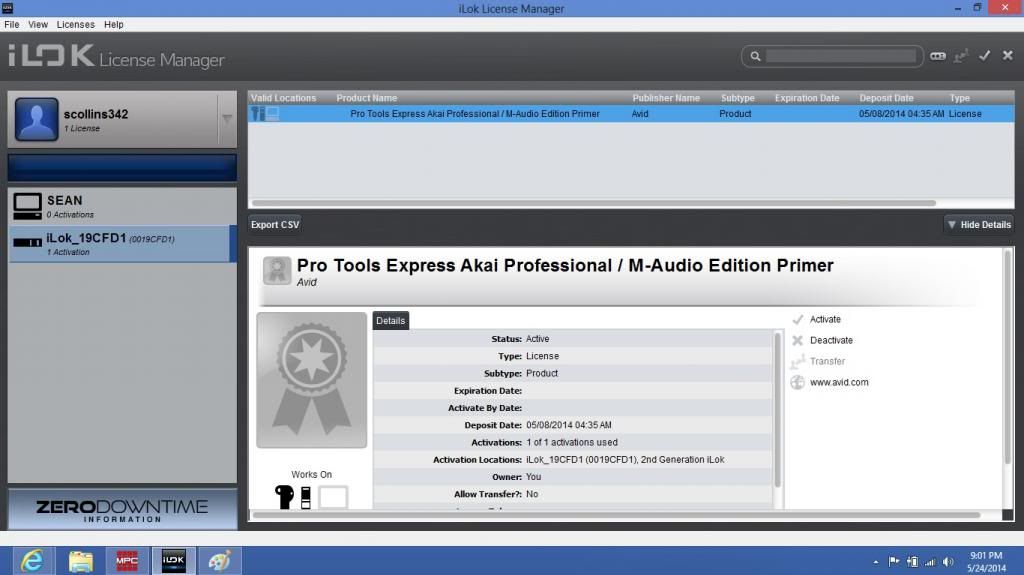Open the File menu
This screenshot has height=575, width=1024.
[x=12, y=24]
